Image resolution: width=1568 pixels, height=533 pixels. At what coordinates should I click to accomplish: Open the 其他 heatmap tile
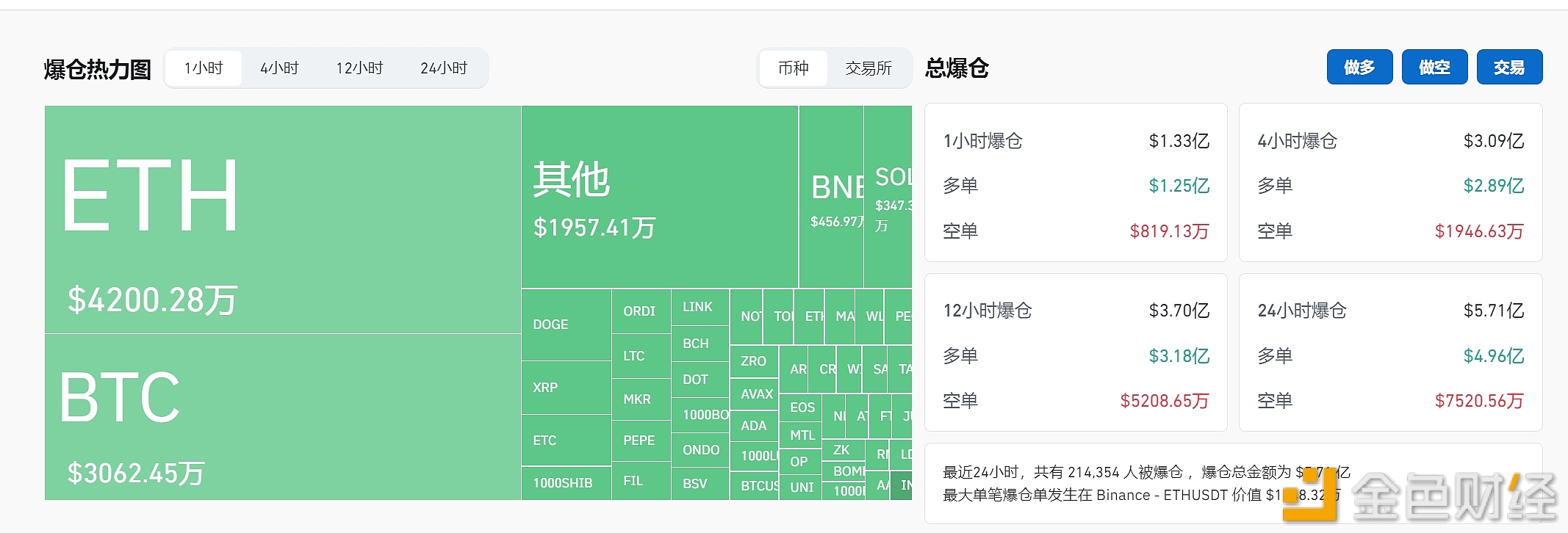point(660,197)
